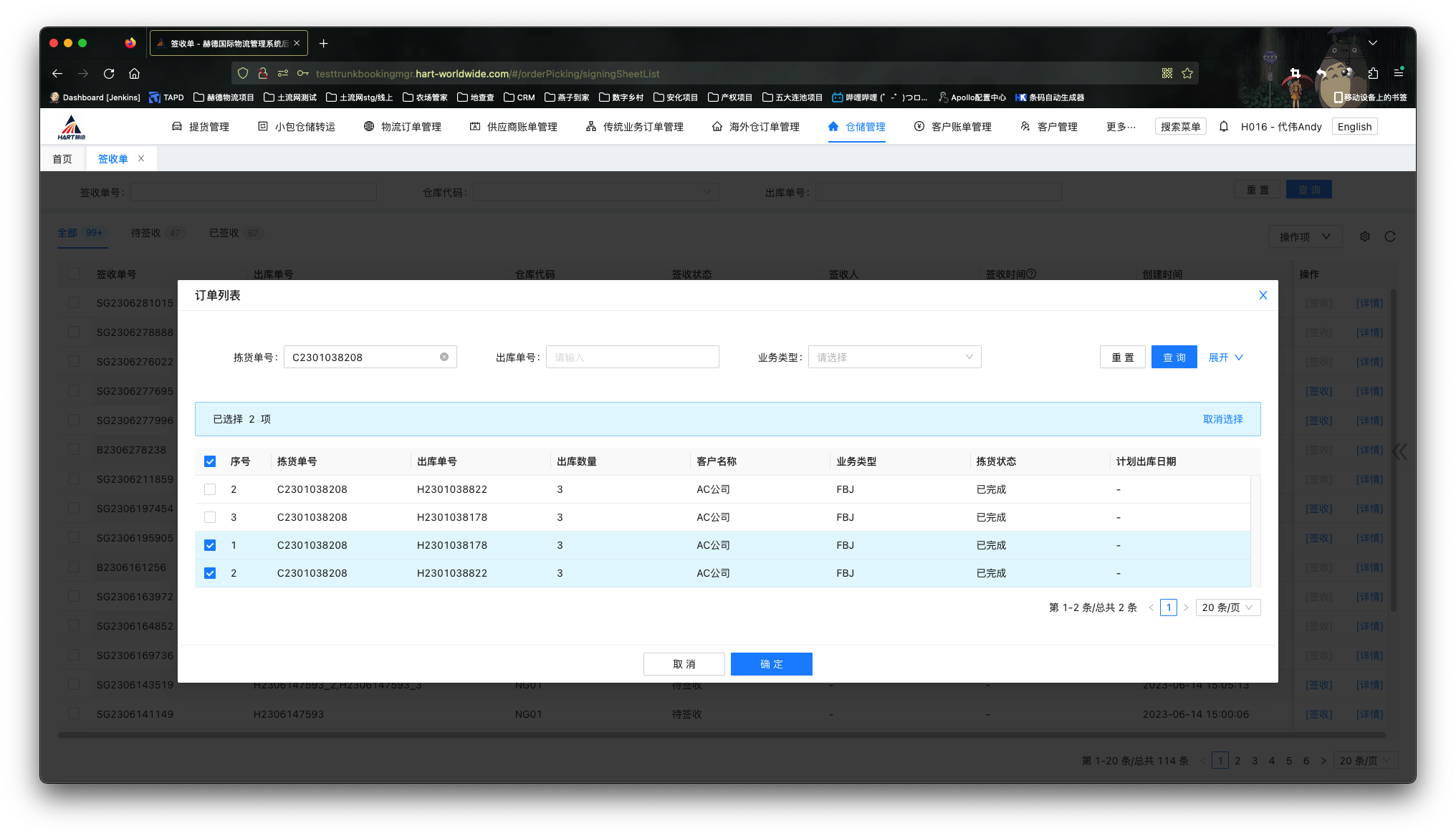Open the QR code icon in address bar

coord(1167,73)
